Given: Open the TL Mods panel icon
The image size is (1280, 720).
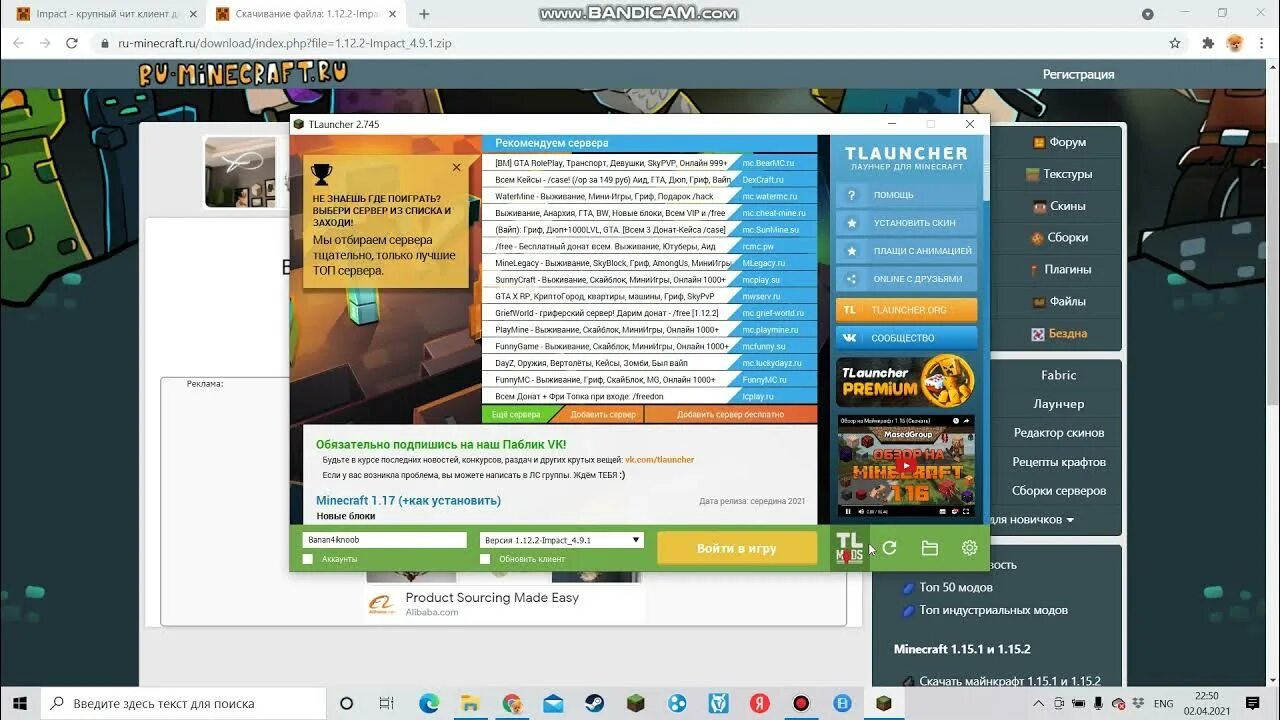Looking at the screenshot, I should point(849,548).
